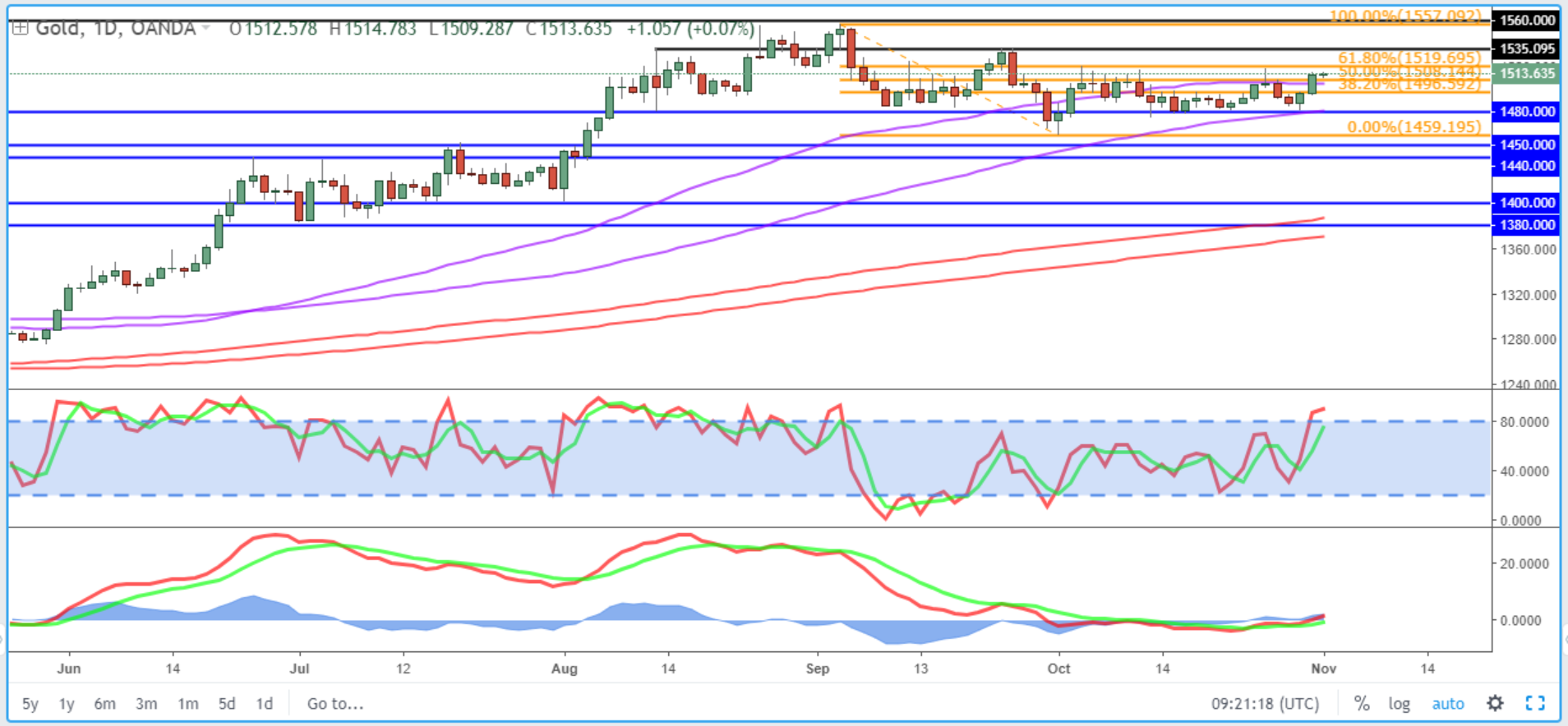Viewport: 1568px width, 726px height.
Task: Click the 80.0000 stochastic axis level
Action: click(x=1524, y=422)
